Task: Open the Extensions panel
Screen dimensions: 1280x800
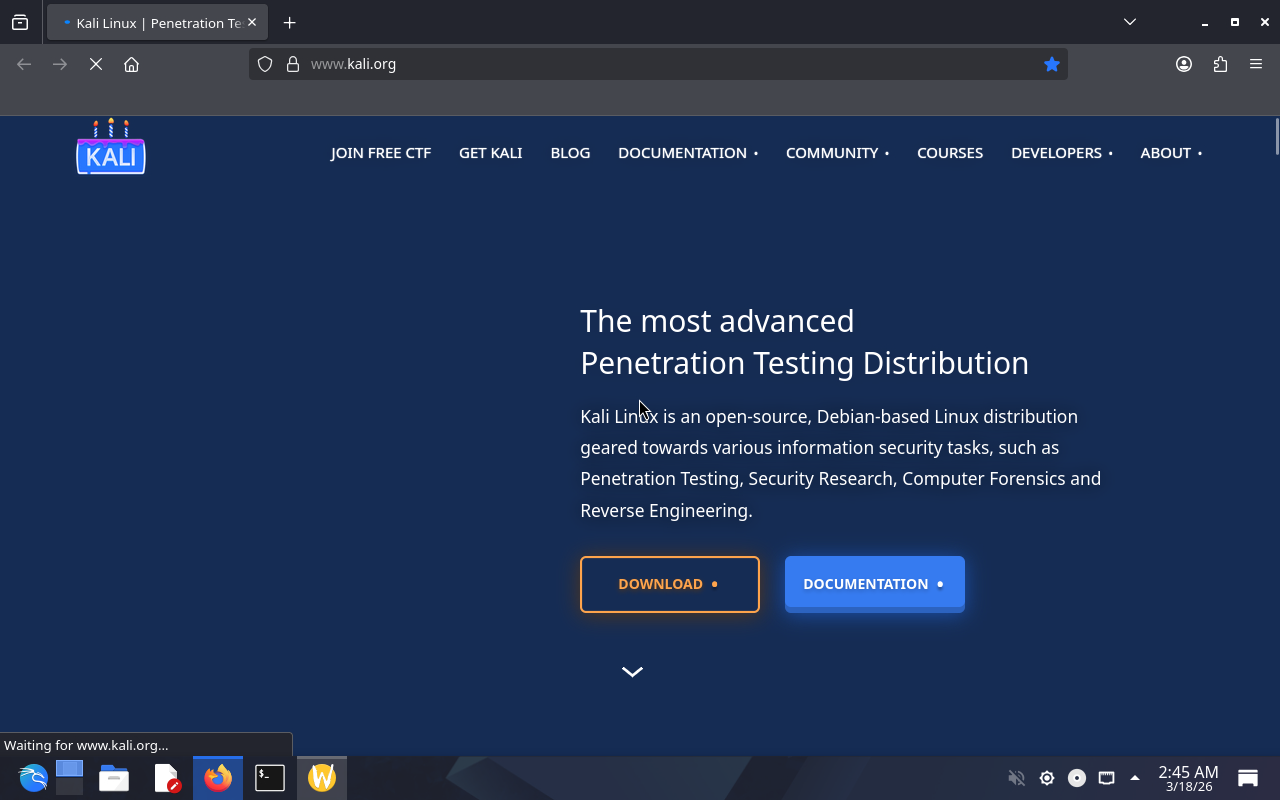Action: click(x=1220, y=64)
